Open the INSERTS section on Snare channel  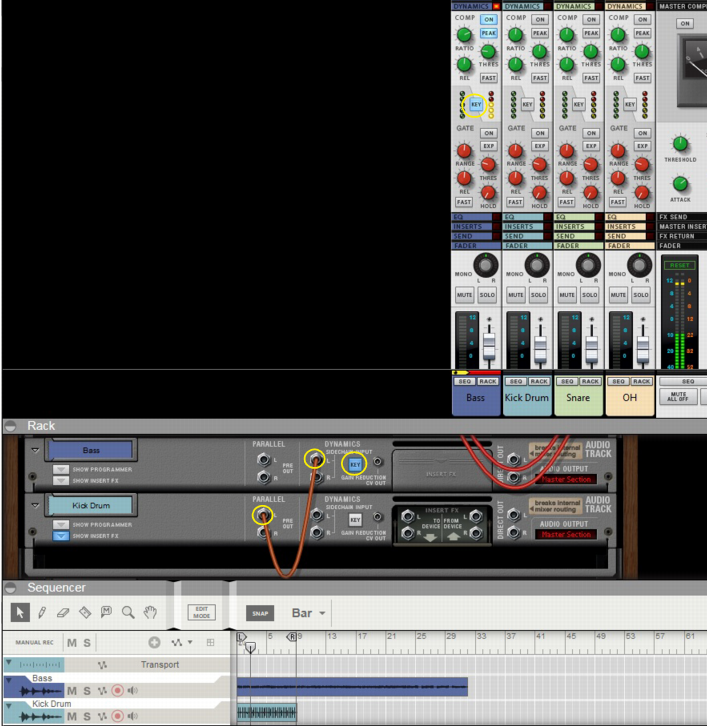578,227
